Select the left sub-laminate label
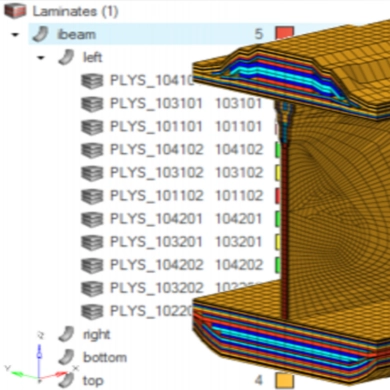Viewport: 390px width, 390px height. pyautogui.click(x=92, y=57)
